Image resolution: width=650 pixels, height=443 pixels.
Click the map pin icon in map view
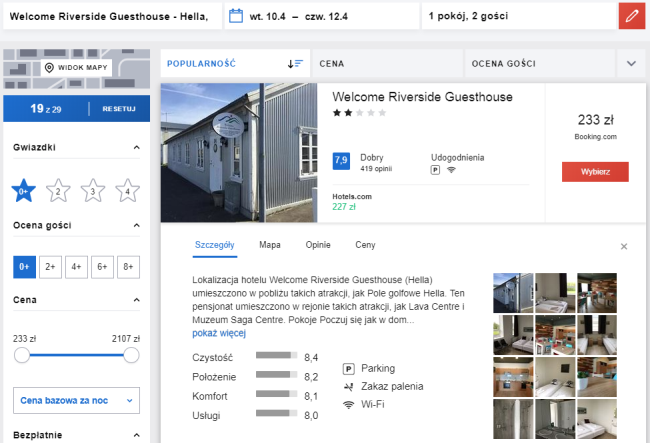pyautogui.click(x=49, y=68)
